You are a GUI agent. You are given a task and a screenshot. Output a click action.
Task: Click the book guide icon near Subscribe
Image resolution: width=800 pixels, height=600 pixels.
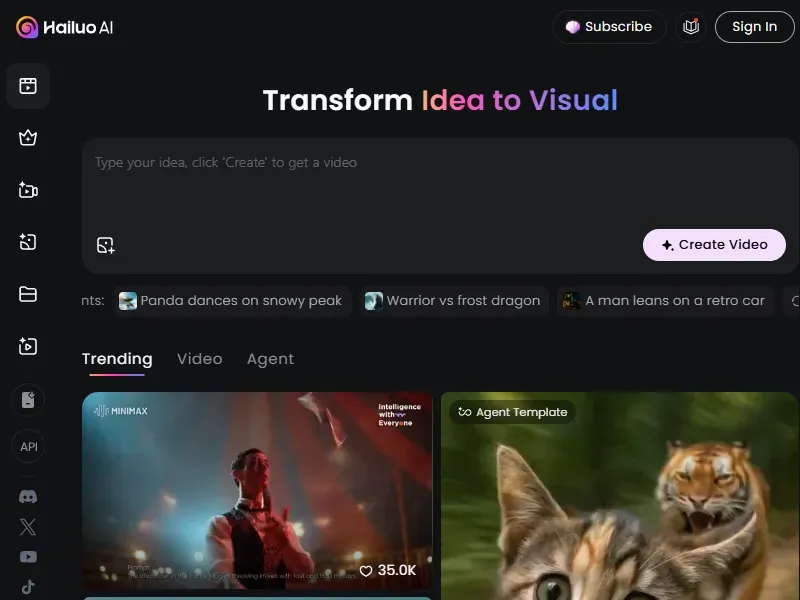point(690,27)
